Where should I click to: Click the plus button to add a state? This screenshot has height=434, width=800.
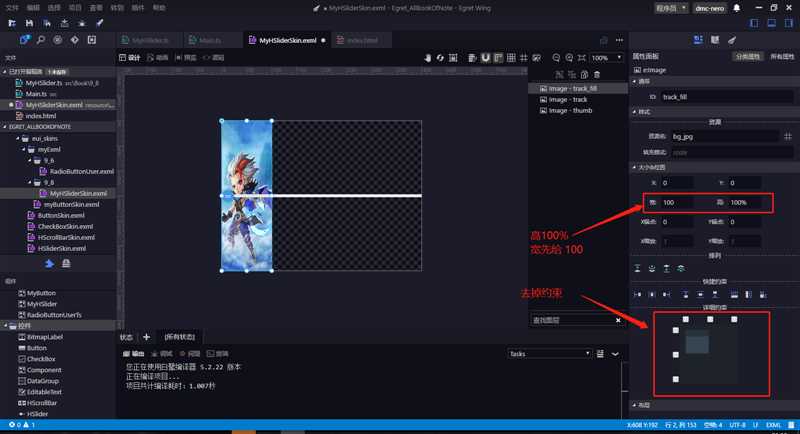click(146, 337)
